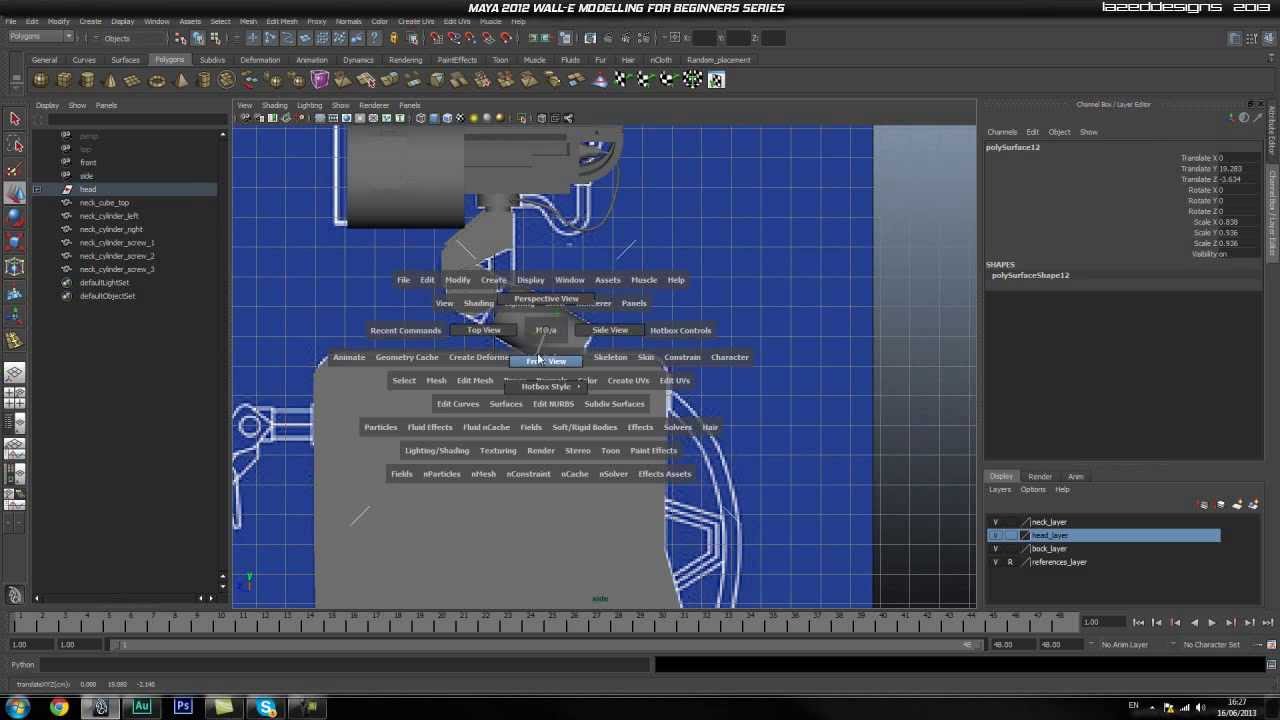Choose Top View in the hotbox

click(x=484, y=331)
